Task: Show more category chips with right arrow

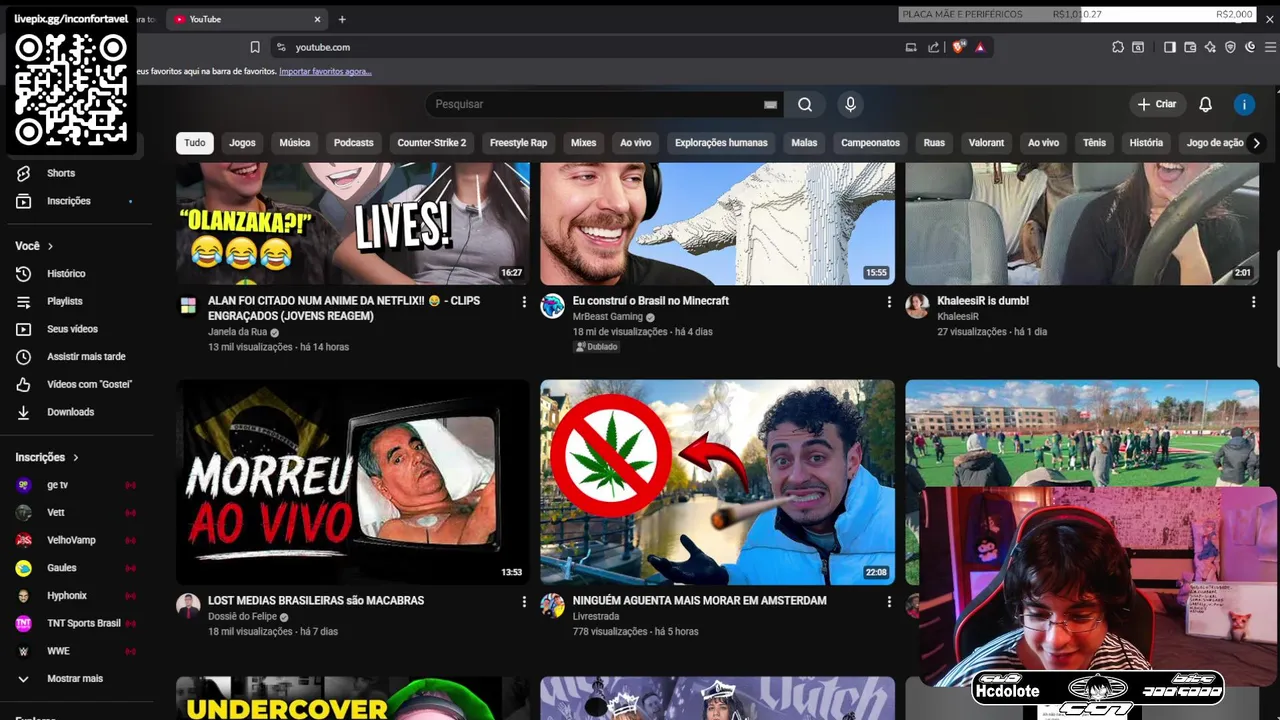Action: pos(1256,143)
